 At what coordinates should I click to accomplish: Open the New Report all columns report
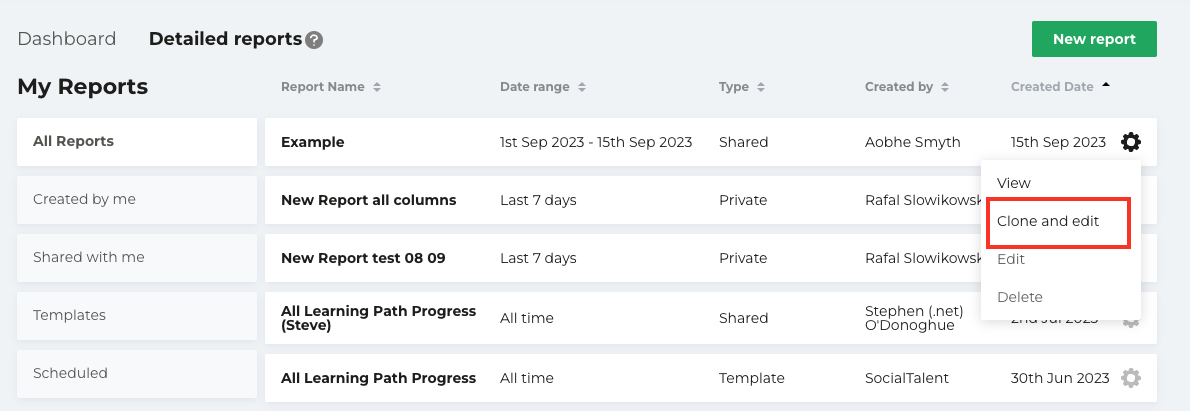tap(368, 200)
